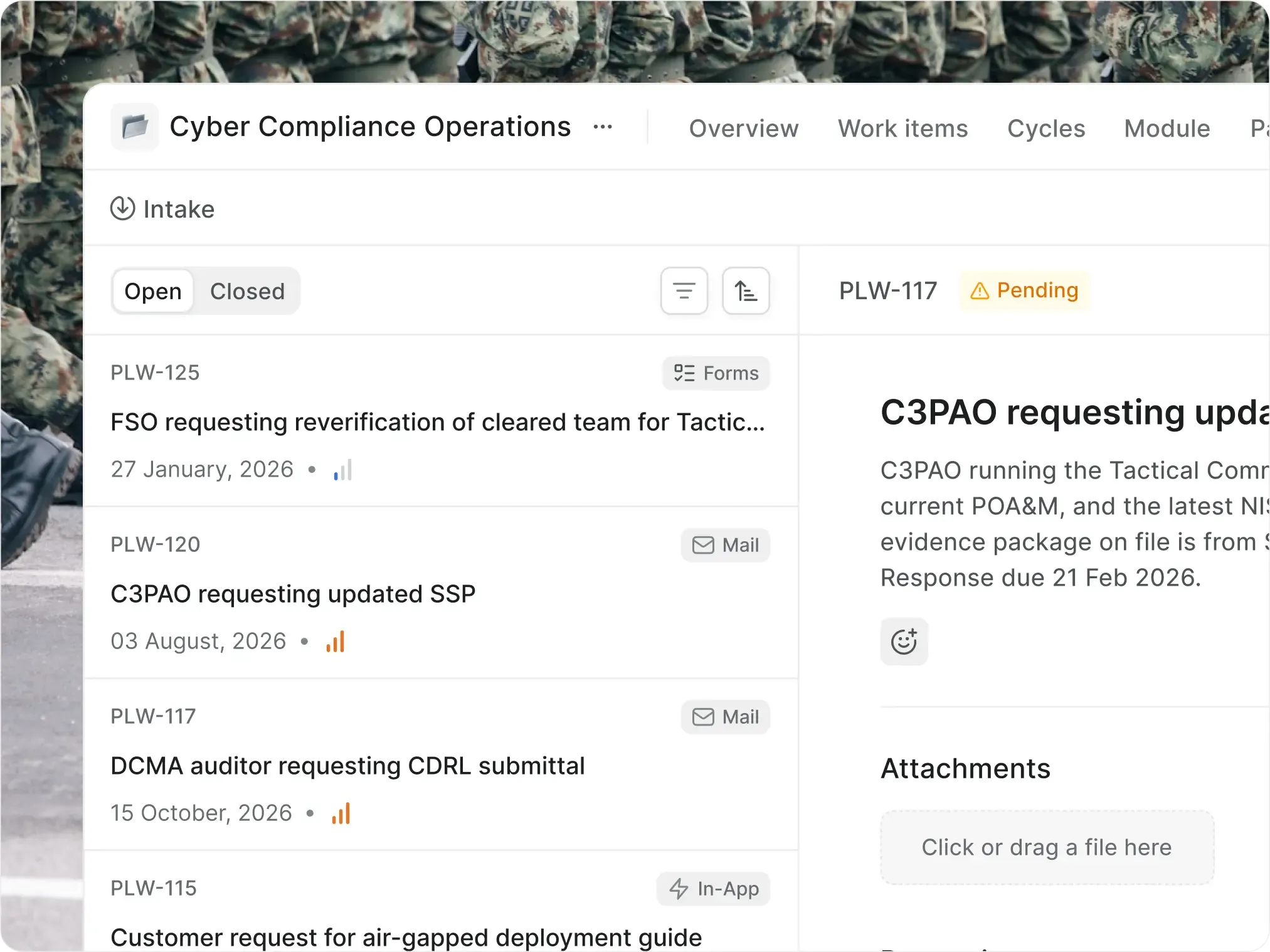Viewport: 1270px width, 952px height.
Task: Open the project more options ellipsis
Action: 603,127
